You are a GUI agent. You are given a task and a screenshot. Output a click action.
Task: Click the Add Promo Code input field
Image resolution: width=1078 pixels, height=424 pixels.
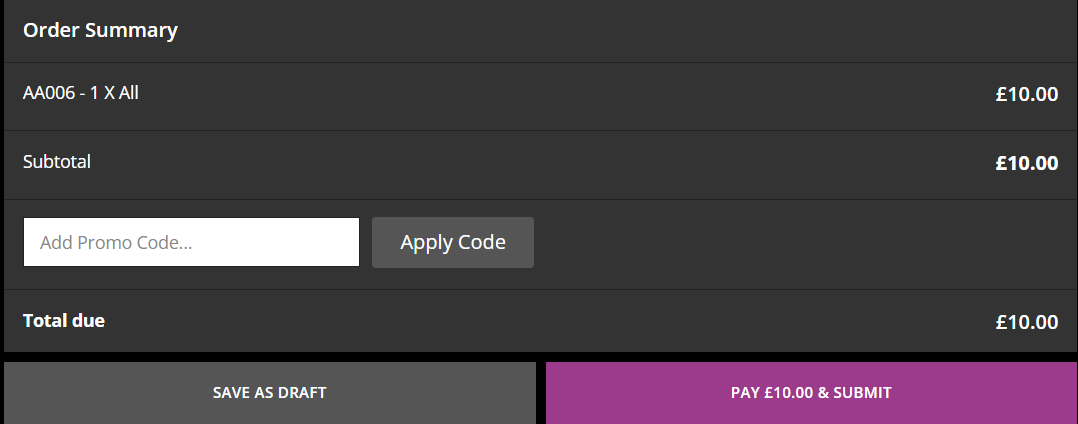click(191, 242)
